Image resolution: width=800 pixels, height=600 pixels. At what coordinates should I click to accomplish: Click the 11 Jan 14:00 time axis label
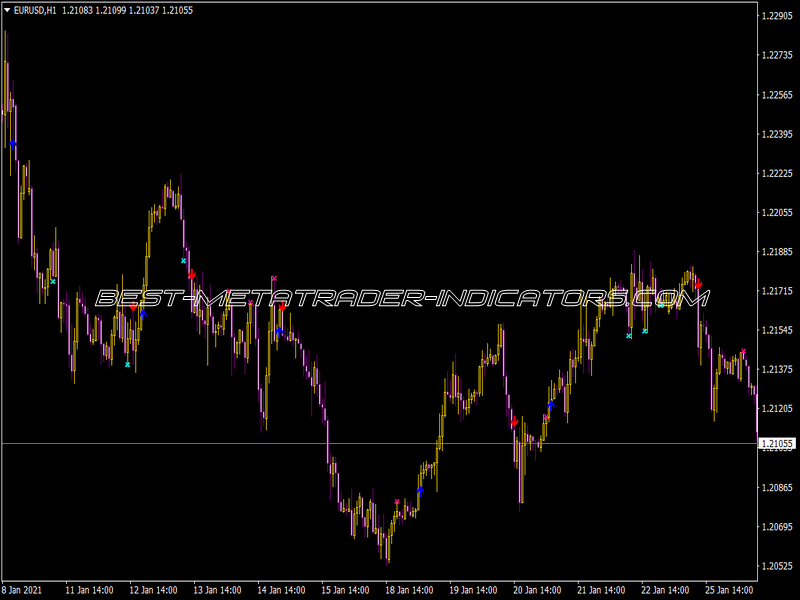pyautogui.click(x=89, y=590)
